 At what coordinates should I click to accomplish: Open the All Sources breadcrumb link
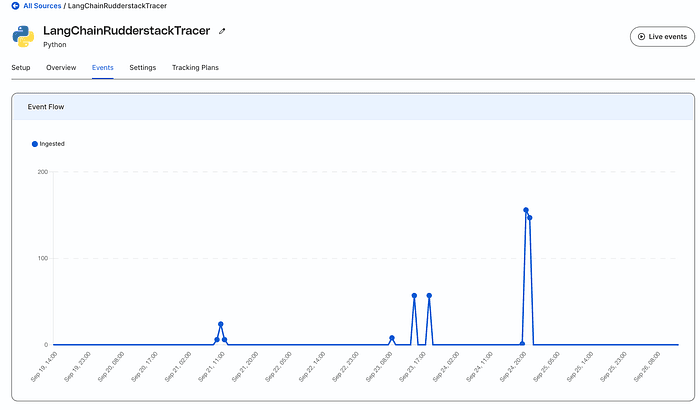[42, 6]
